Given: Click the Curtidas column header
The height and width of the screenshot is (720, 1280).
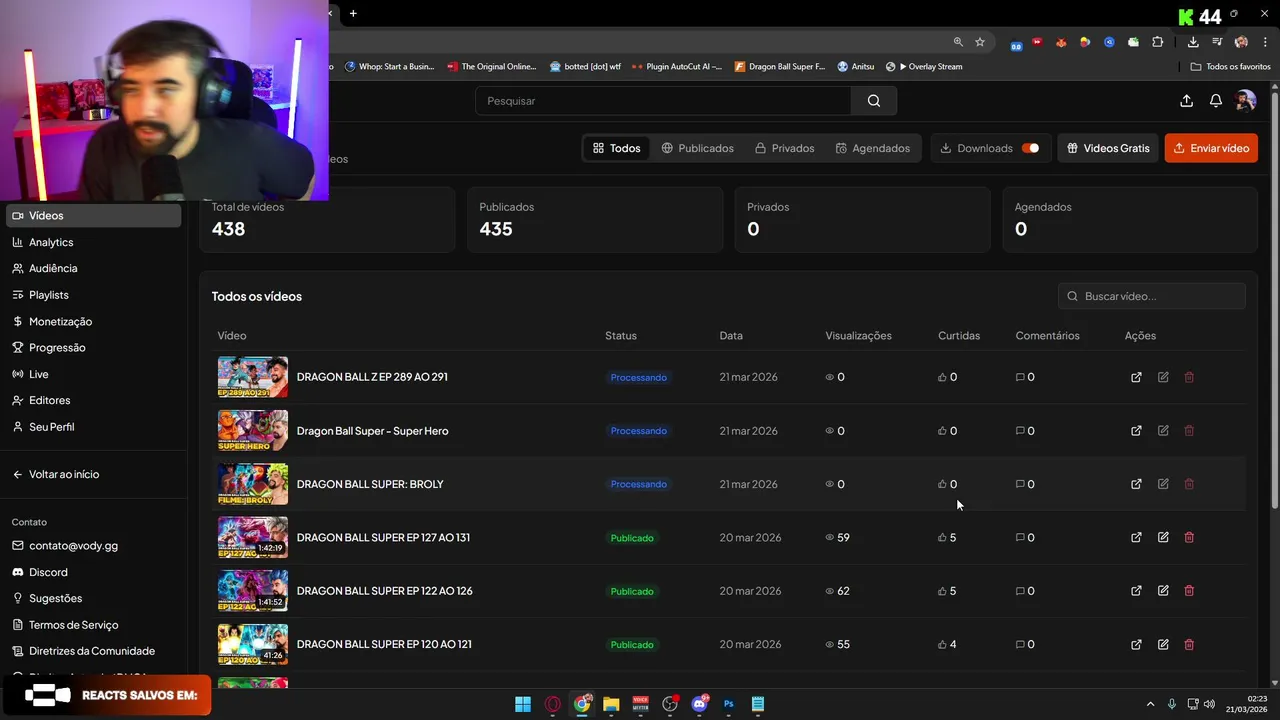Looking at the screenshot, I should pos(959,336).
